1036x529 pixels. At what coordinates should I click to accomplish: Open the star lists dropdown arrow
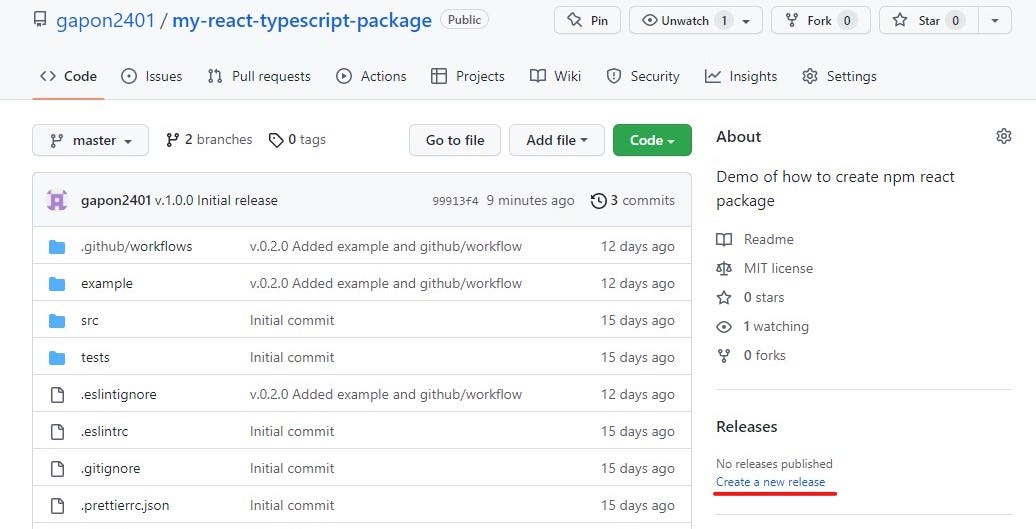click(x=994, y=20)
